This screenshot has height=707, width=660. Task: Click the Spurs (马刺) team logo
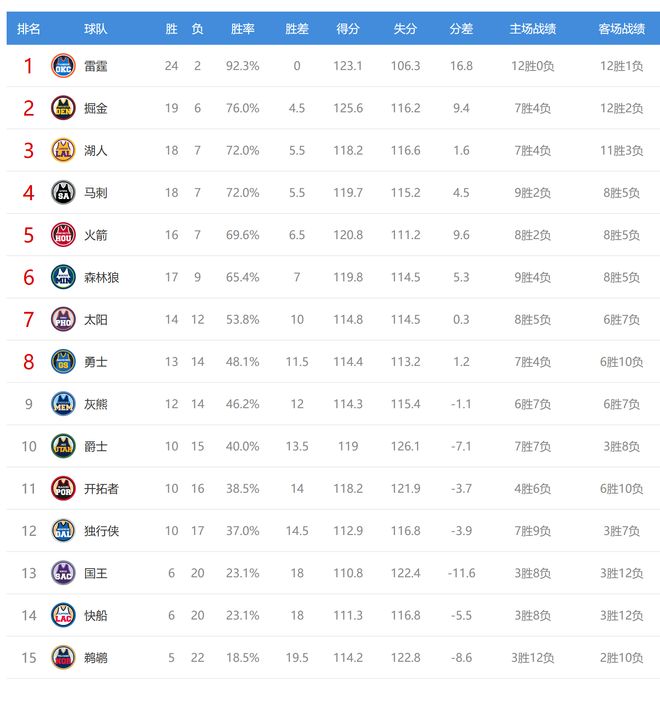pos(63,192)
